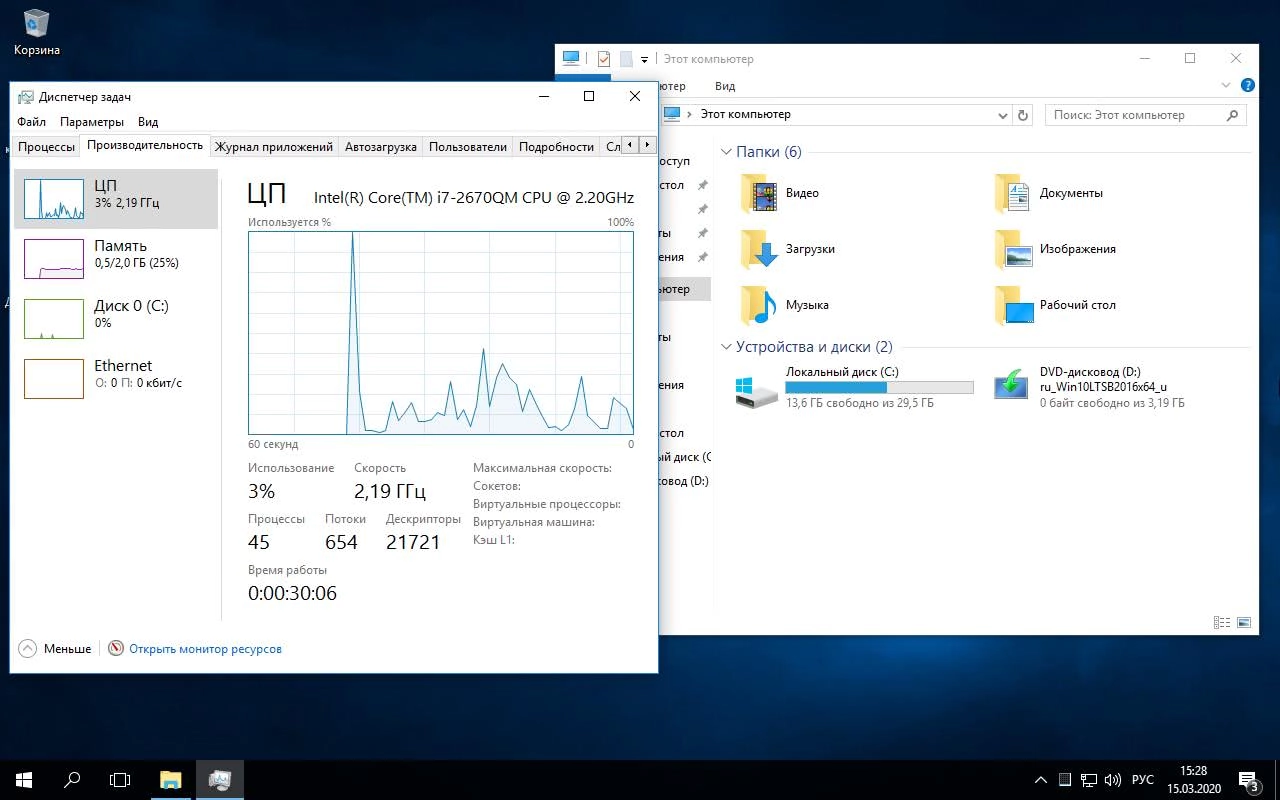Switch Explorer to details view icon
Screen dimensions: 1280x800
[1221, 622]
